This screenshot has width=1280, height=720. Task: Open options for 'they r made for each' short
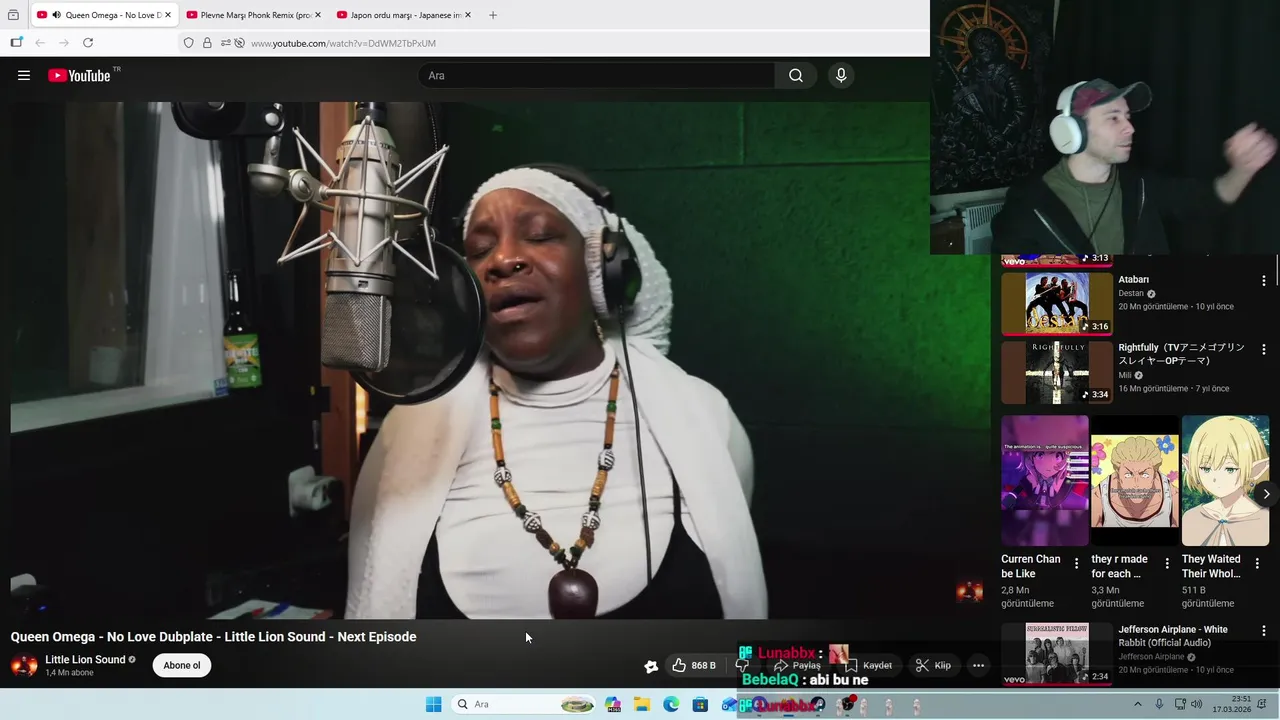coord(1167,564)
